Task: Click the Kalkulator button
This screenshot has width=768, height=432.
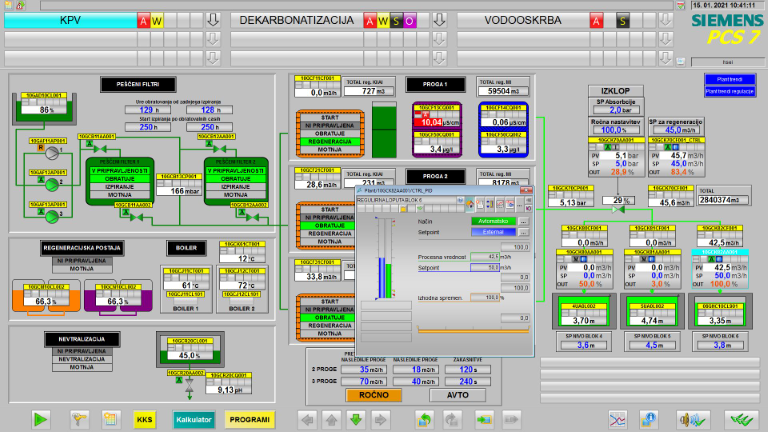Action: [194, 419]
